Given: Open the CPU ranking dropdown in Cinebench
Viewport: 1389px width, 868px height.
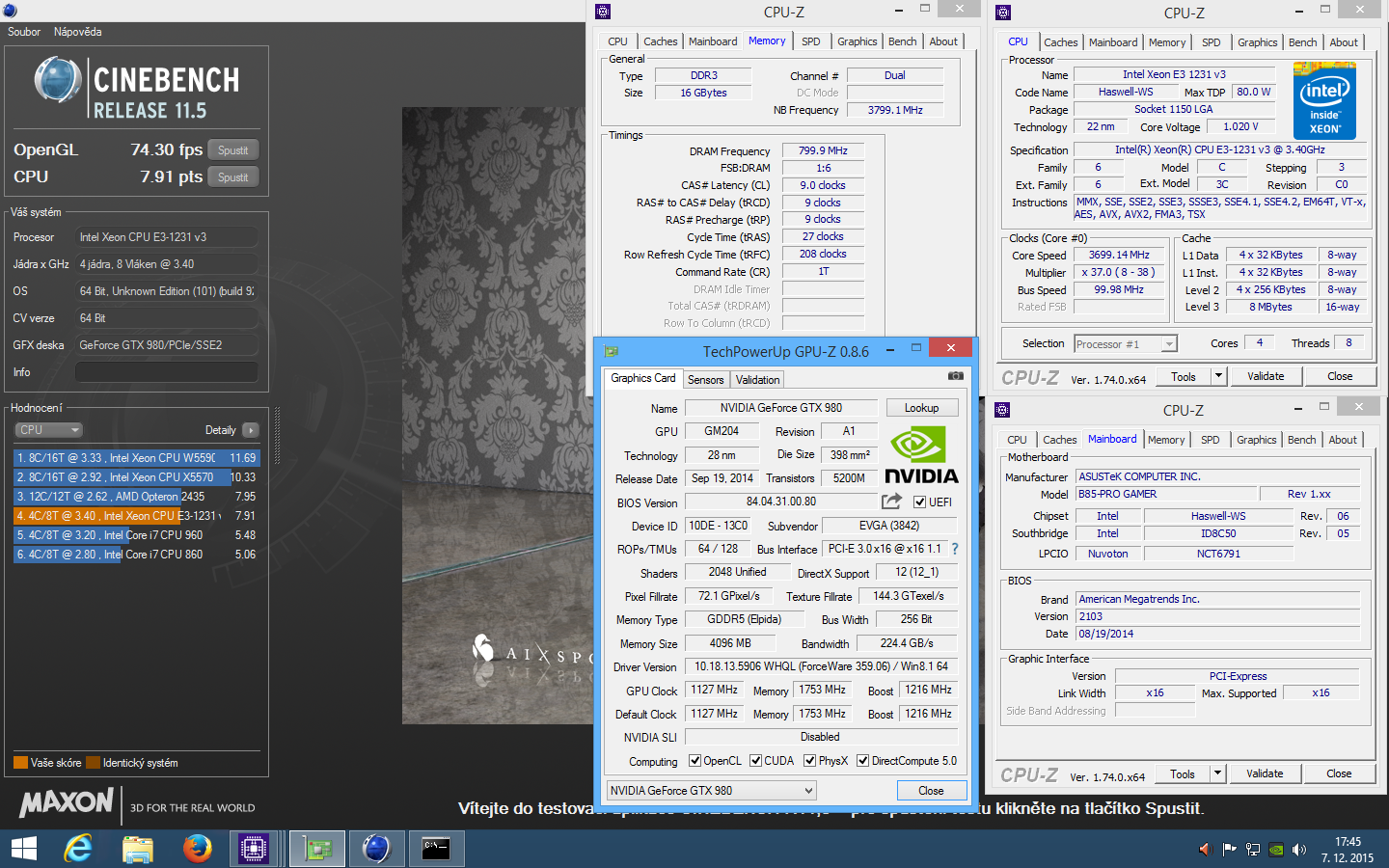Looking at the screenshot, I should [48, 430].
